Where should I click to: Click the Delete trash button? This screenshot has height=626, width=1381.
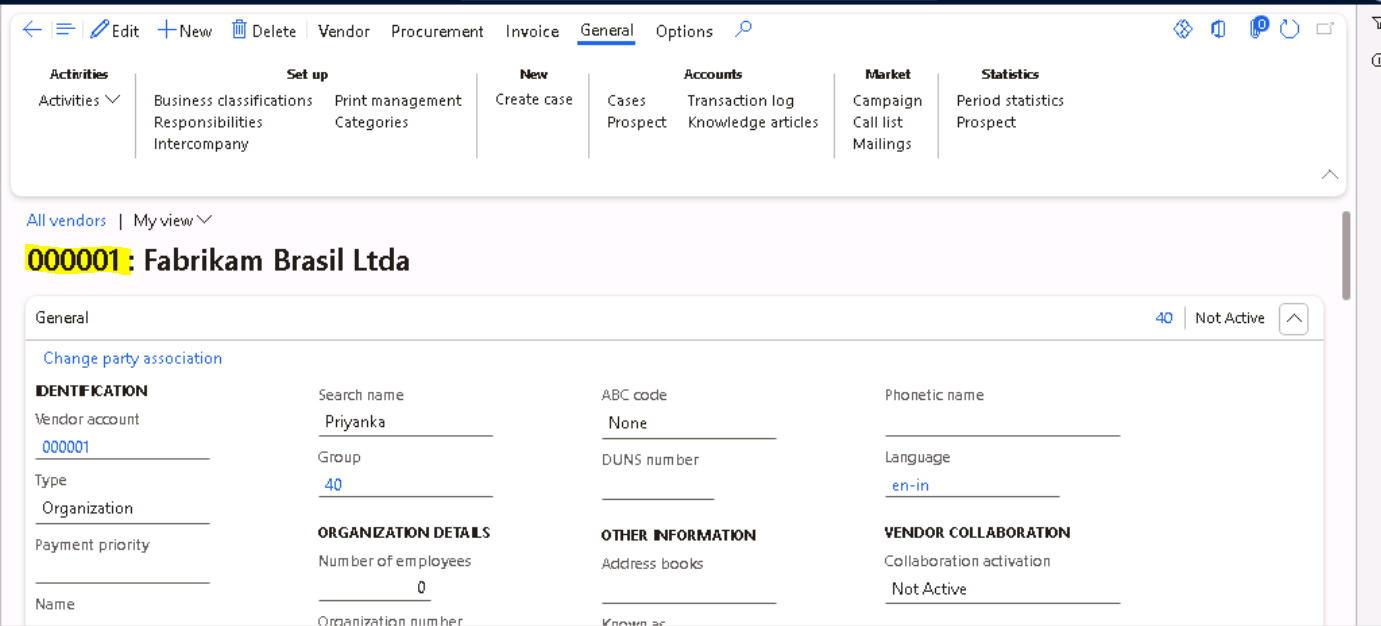pyautogui.click(x=264, y=31)
